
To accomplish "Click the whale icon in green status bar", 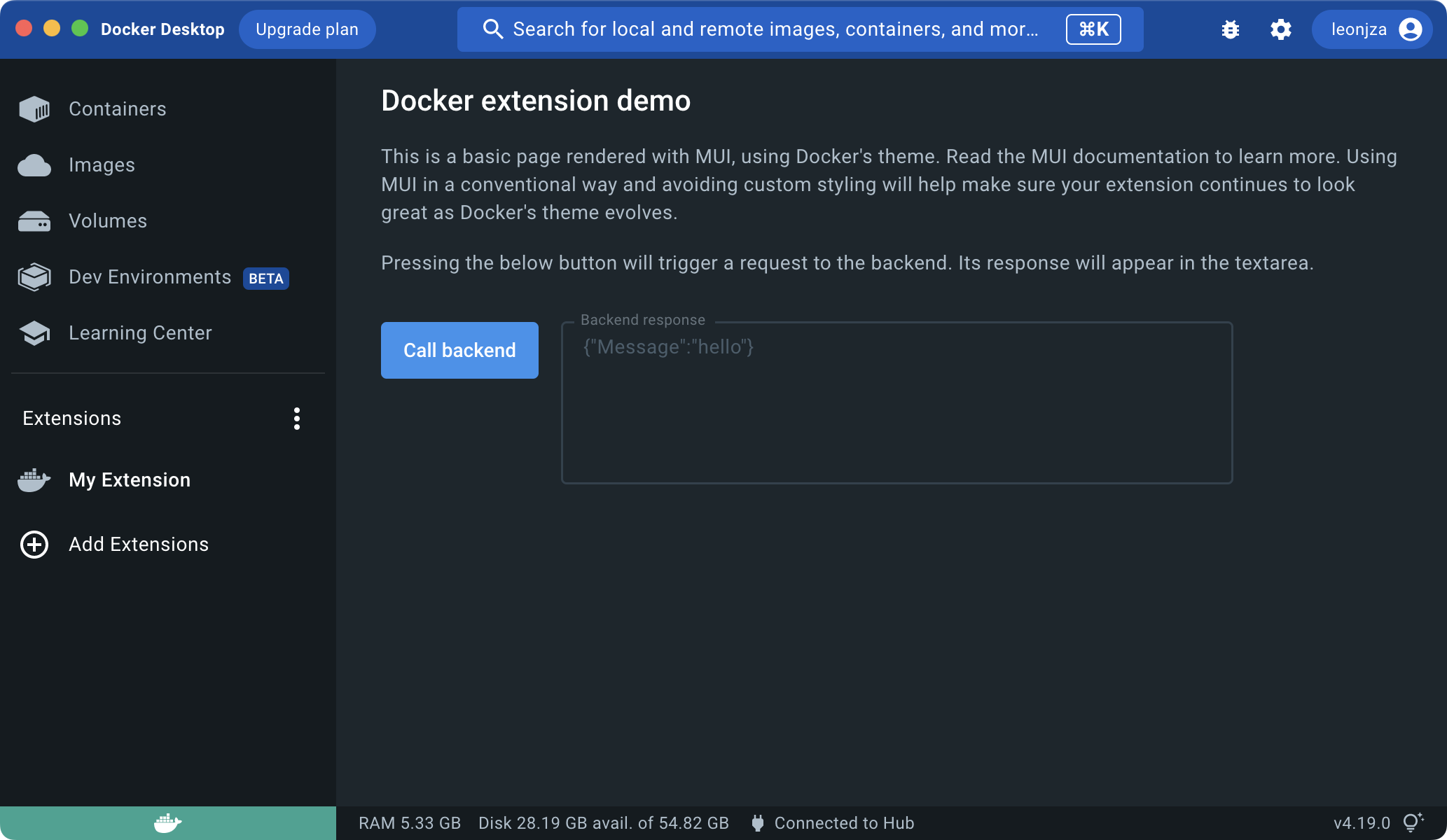I will [167, 823].
